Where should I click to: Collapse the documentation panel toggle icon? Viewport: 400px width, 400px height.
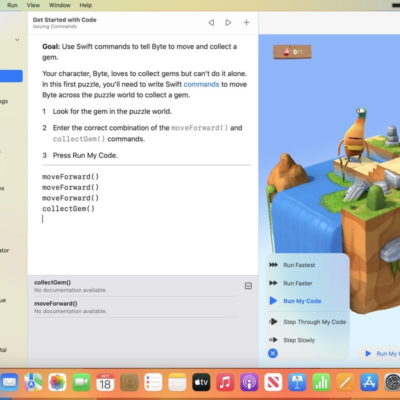click(x=248, y=286)
